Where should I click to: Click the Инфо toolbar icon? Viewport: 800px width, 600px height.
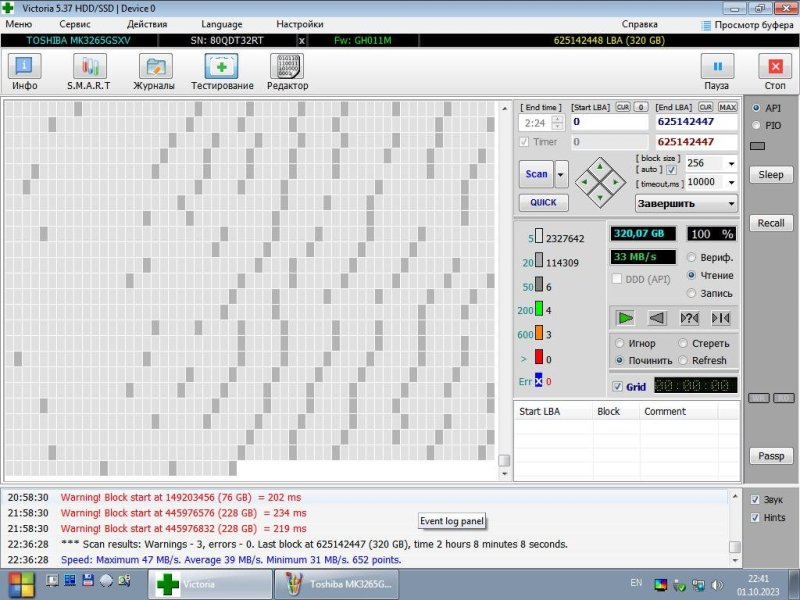tap(25, 68)
